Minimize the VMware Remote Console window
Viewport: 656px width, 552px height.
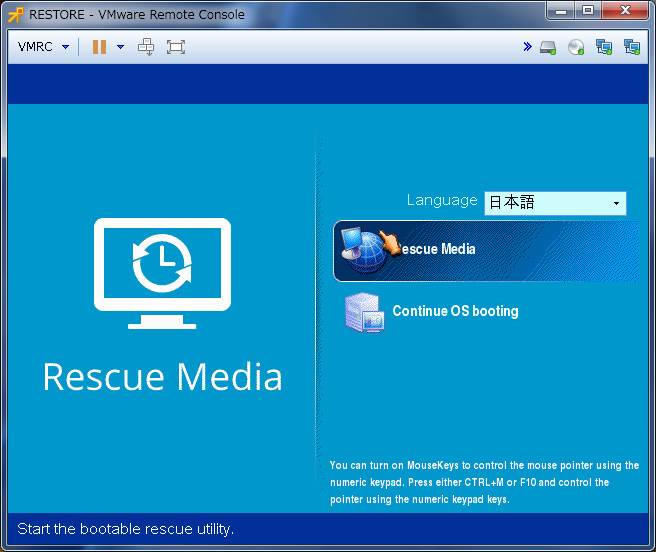point(562,11)
